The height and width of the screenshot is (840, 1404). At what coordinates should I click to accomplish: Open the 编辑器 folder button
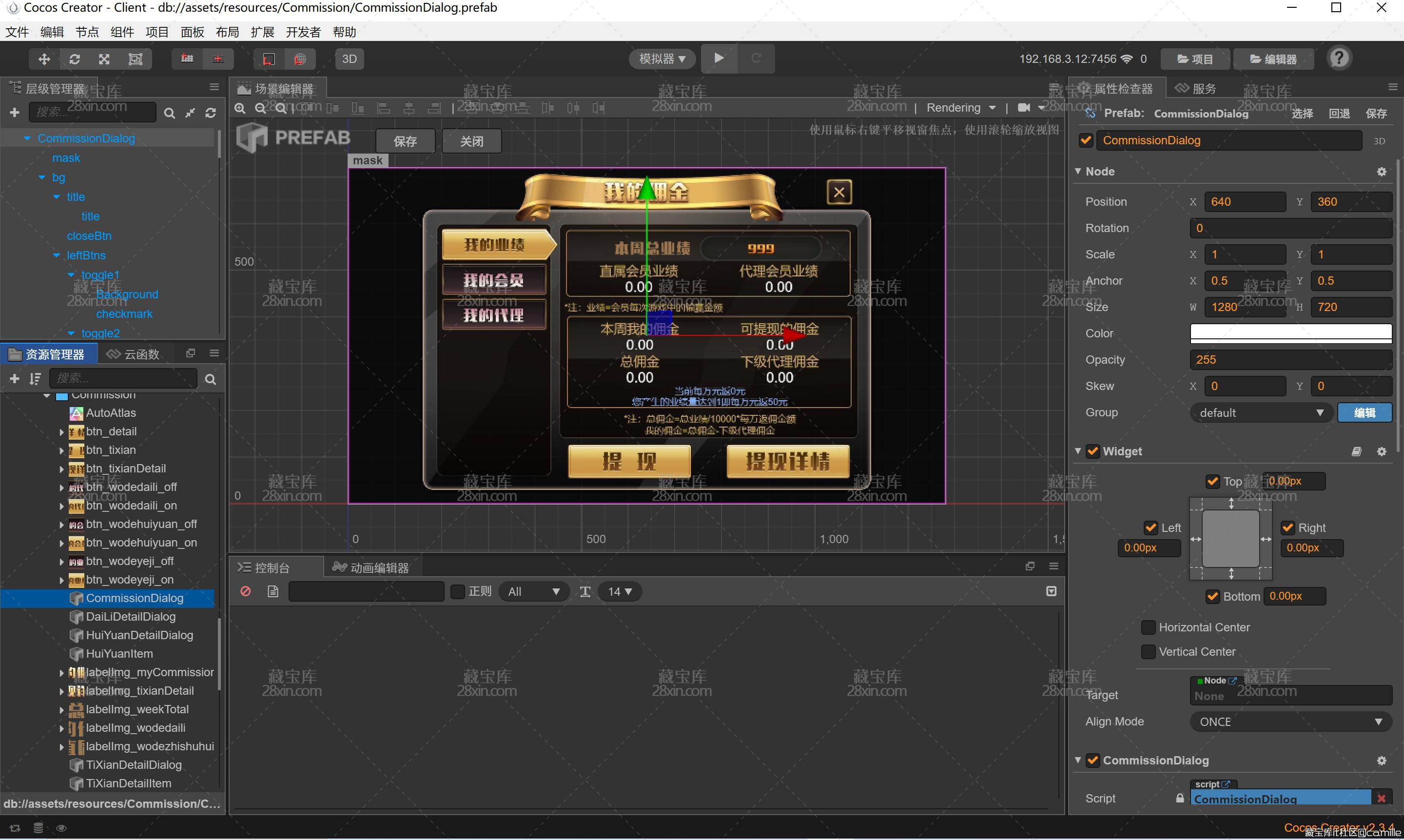coord(1273,59)
